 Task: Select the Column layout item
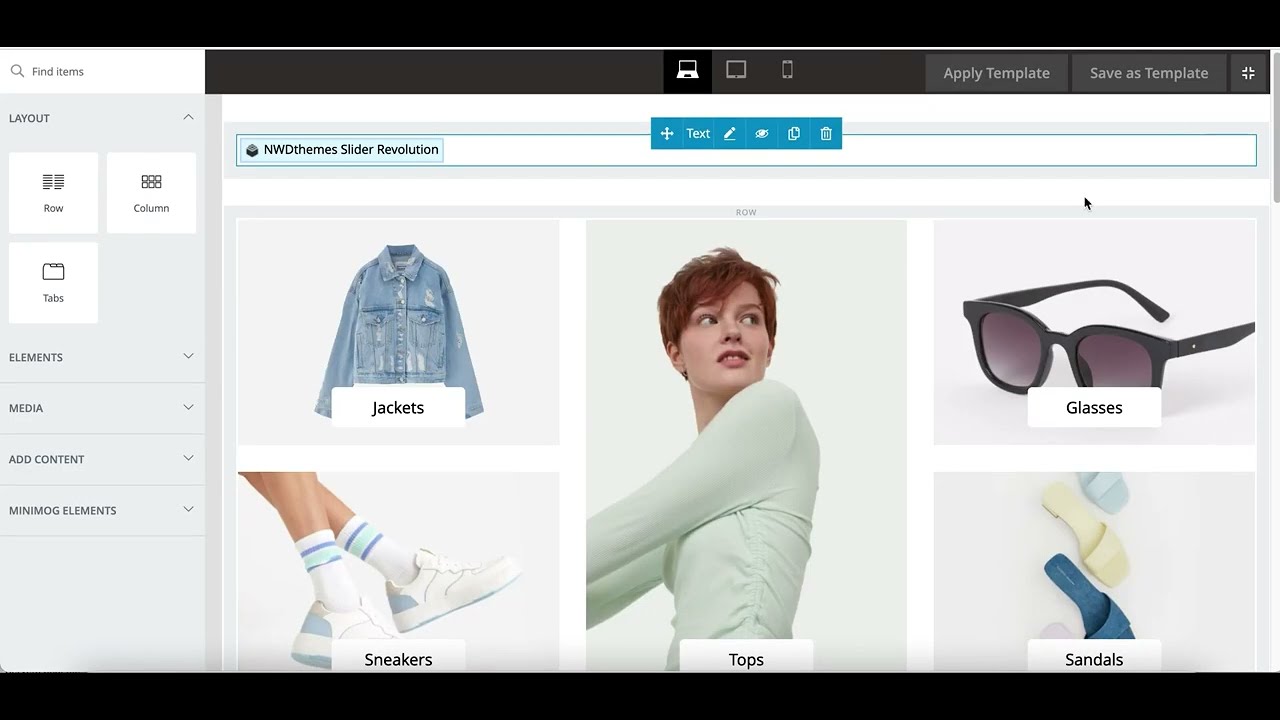pos(151,193)
